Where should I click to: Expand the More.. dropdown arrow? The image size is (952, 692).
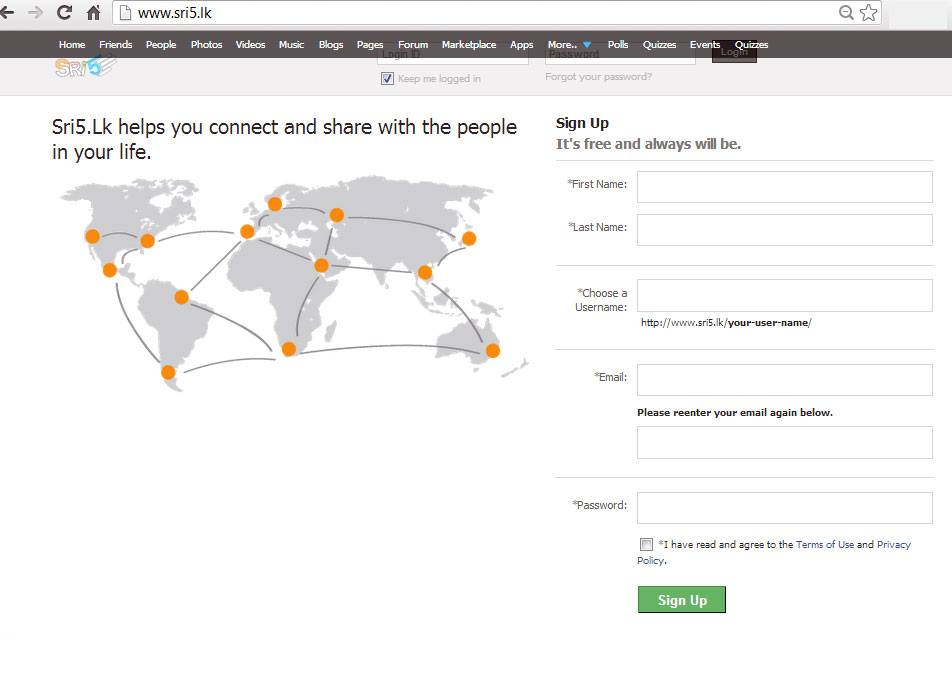tap(586, 45)
